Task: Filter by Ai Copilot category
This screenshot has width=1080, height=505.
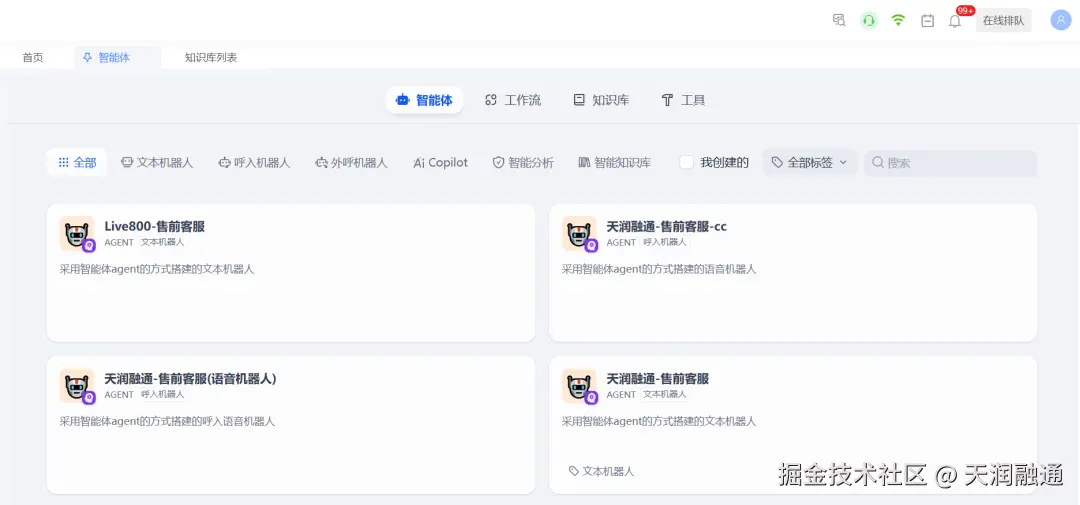Action: tap(440, 163)
